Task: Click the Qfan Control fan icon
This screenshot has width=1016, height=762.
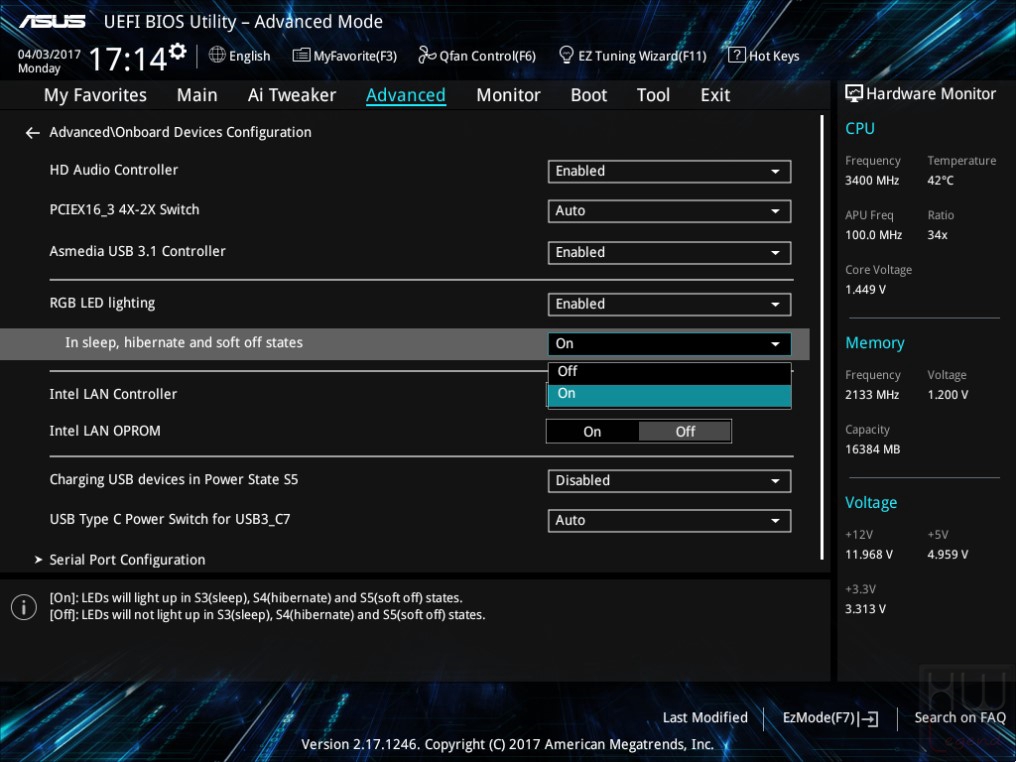Action: pyautogui.click(x=427, y=55)
